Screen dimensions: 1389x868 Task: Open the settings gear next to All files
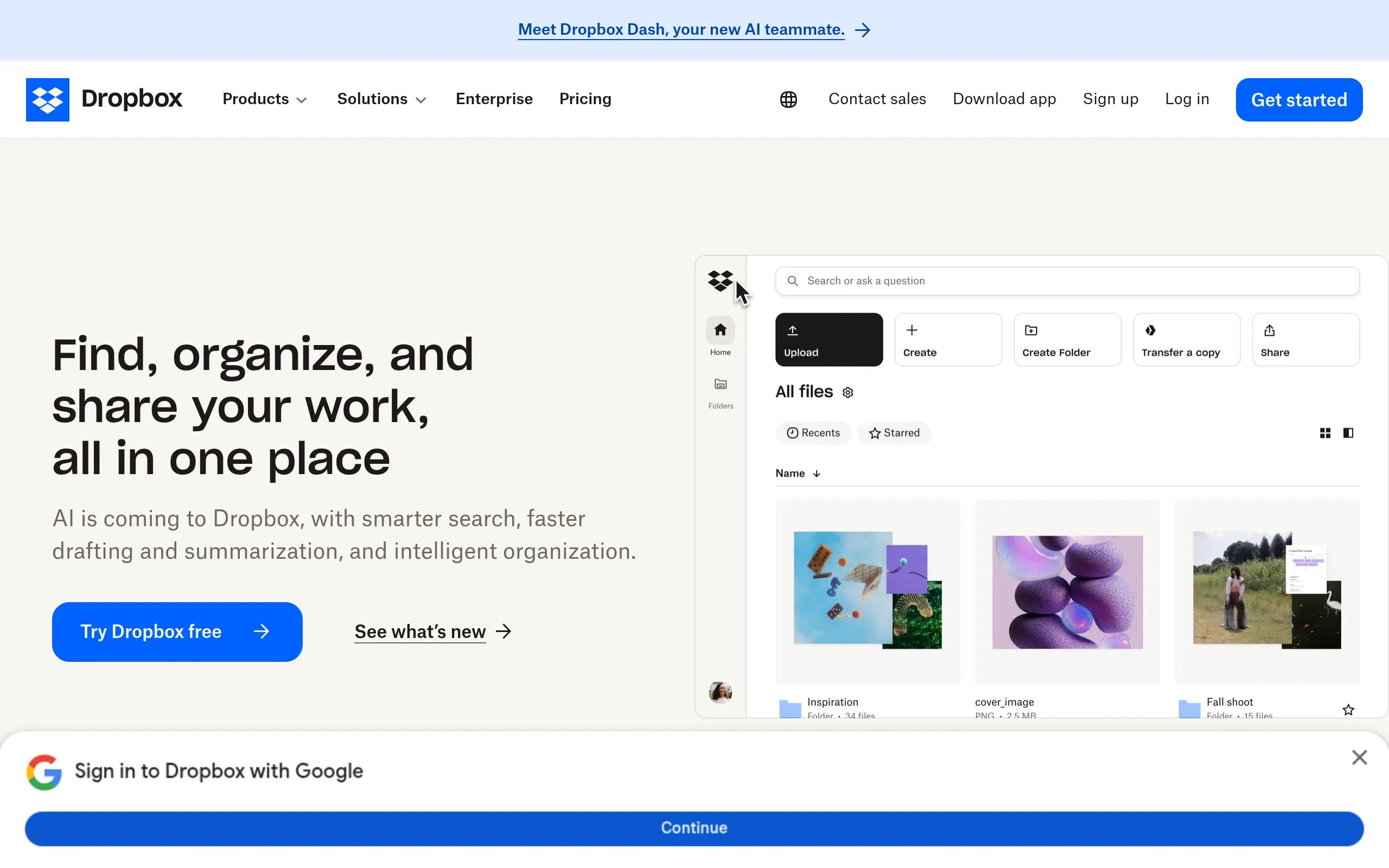(848, 392)
